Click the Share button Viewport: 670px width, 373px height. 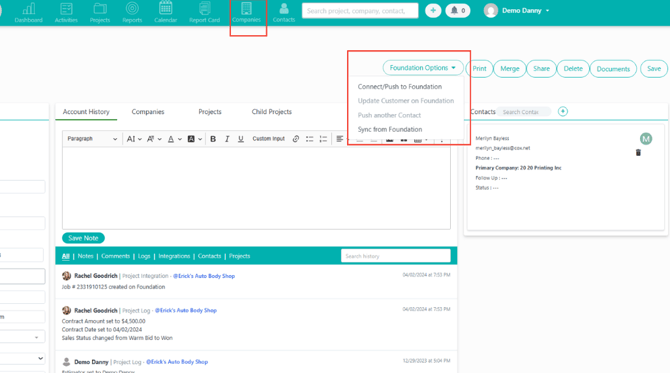(x=541, y=69)
